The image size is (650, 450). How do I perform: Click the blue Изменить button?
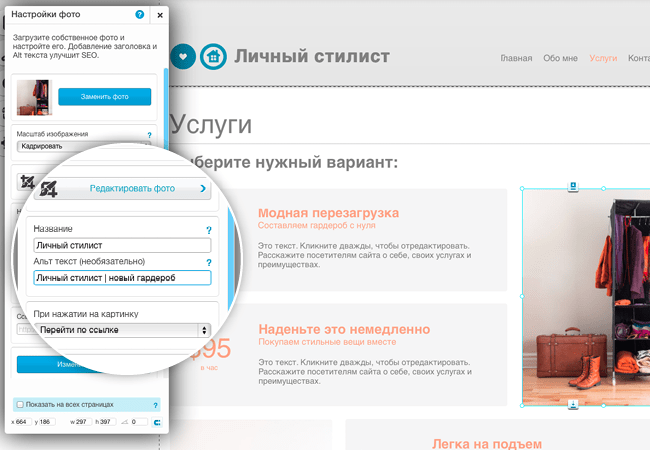58,364
